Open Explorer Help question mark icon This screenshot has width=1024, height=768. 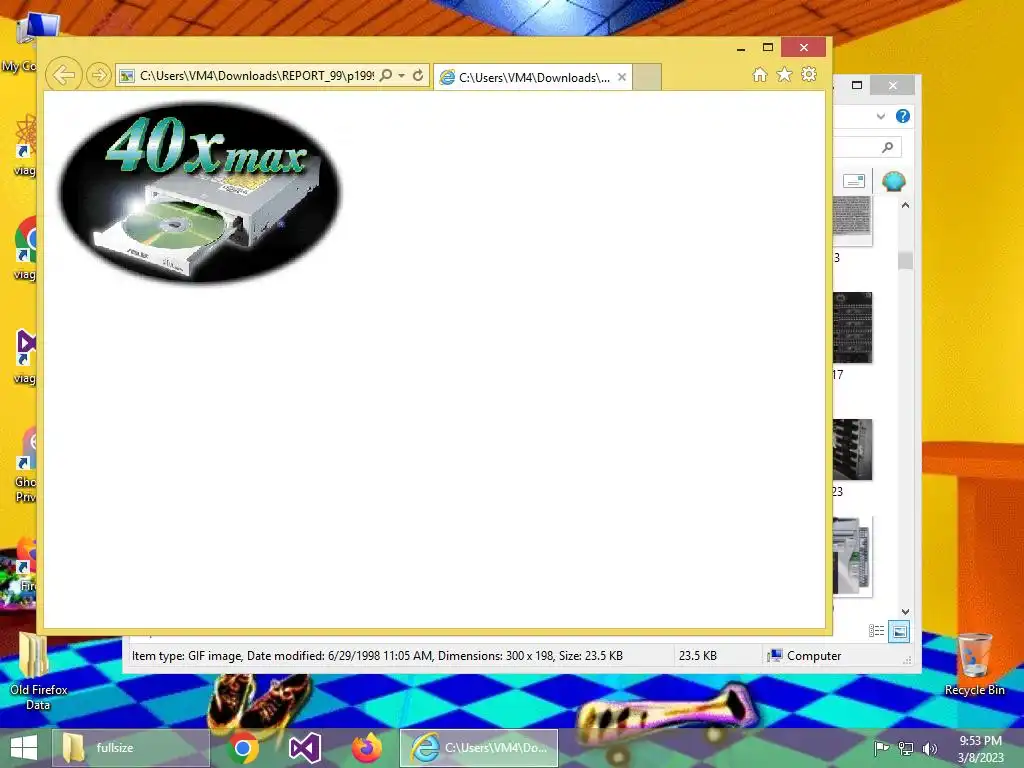(903, 116)
